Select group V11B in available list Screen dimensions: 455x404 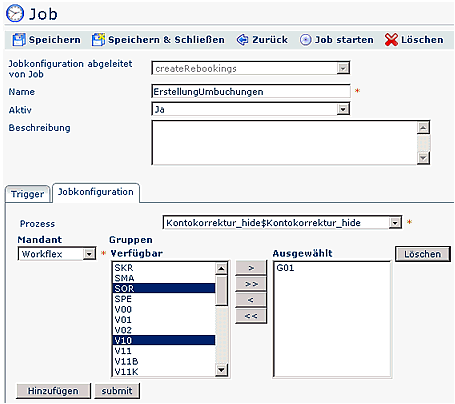pyautogui.click(x=164, y=361)
